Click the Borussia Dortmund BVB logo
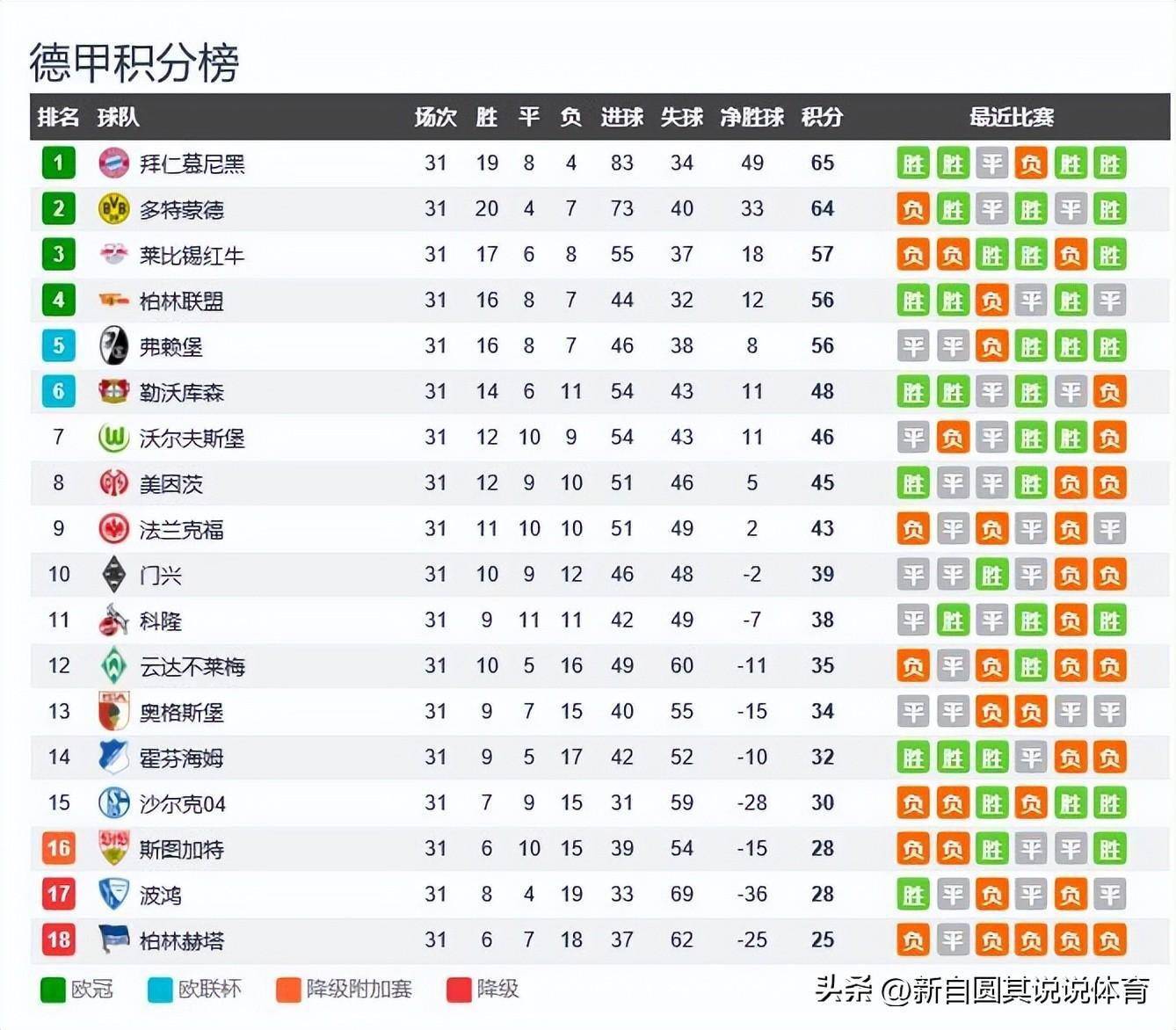The width and height of the screenshot is (1176, 1030). pyautogui.click(x=113, y=208)
